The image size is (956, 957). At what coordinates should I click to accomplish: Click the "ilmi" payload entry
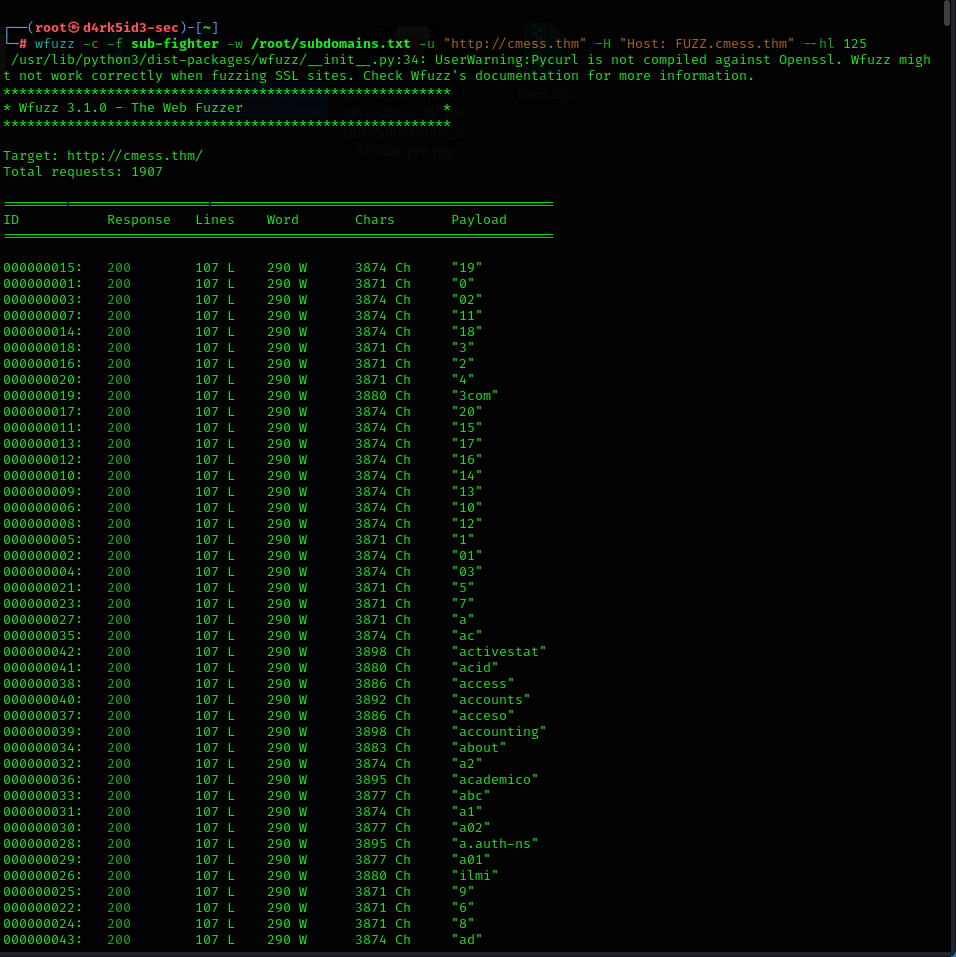474,876
